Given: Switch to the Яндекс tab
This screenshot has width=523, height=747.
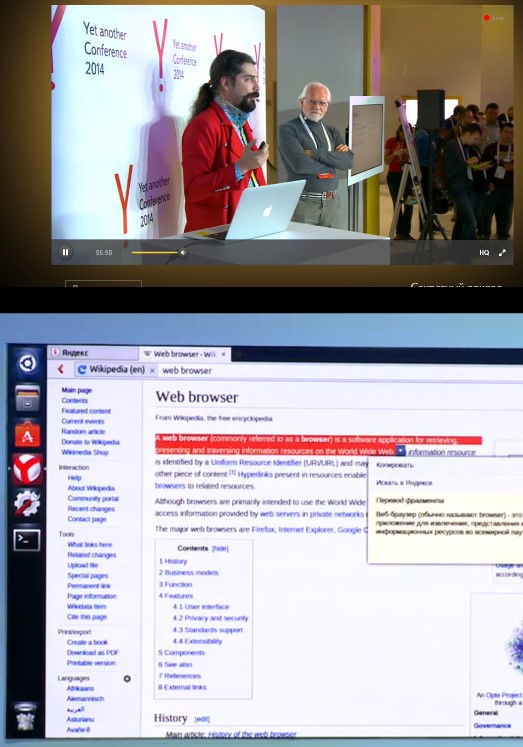Looking at the screenshot, I should pyautogui.click(x=94, y=353).
